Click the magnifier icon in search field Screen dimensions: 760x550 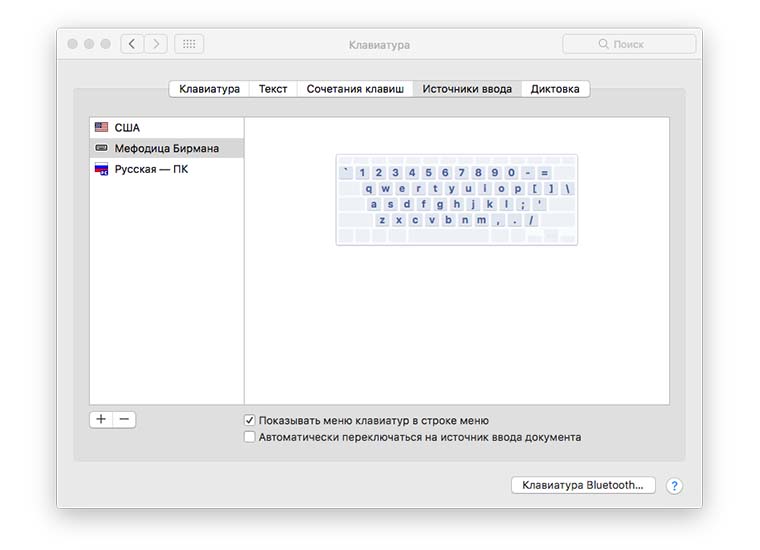603,44
